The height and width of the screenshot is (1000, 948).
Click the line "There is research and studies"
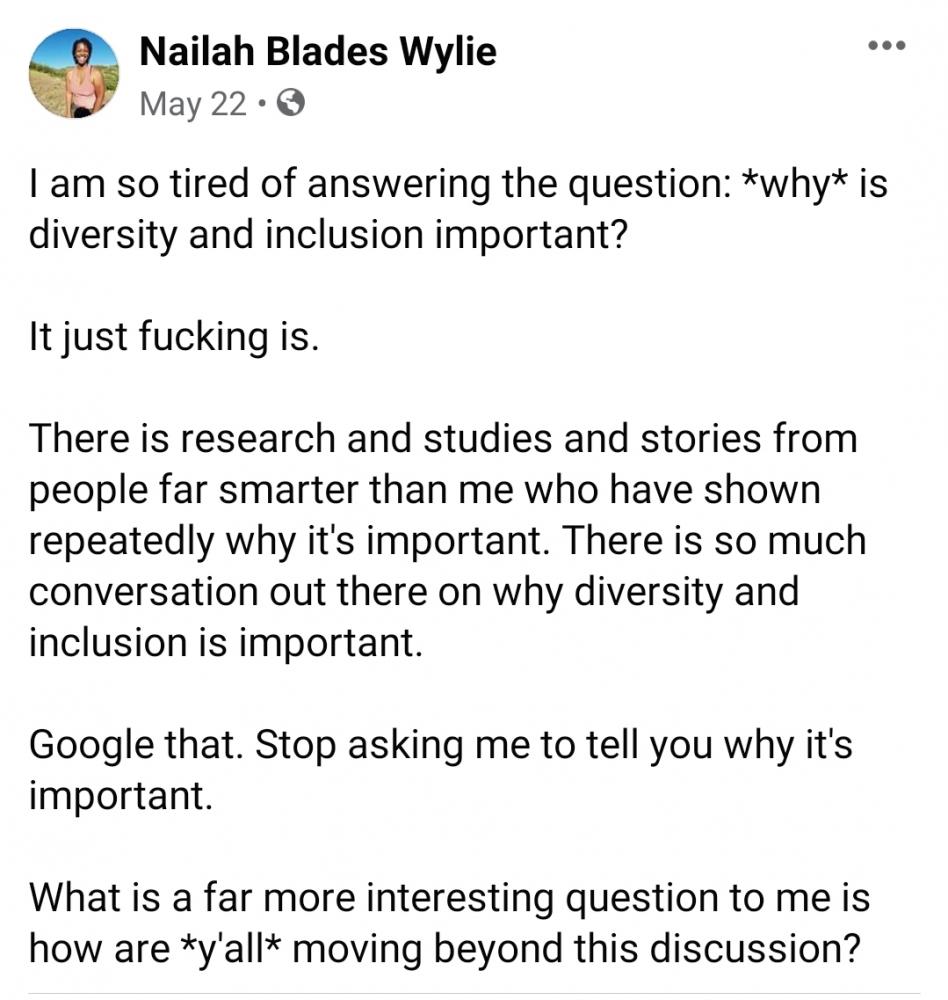pyautogui.click(x=443, y=439)
